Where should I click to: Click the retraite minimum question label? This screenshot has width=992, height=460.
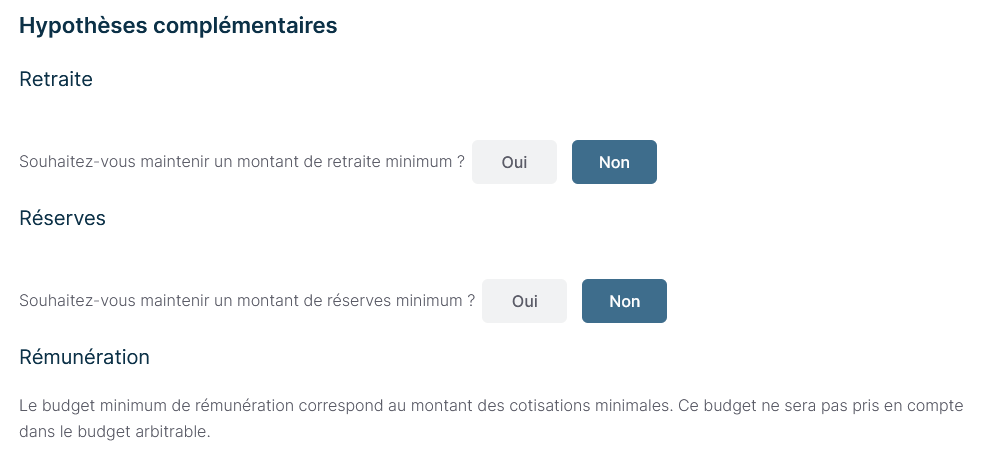point(242,162)
